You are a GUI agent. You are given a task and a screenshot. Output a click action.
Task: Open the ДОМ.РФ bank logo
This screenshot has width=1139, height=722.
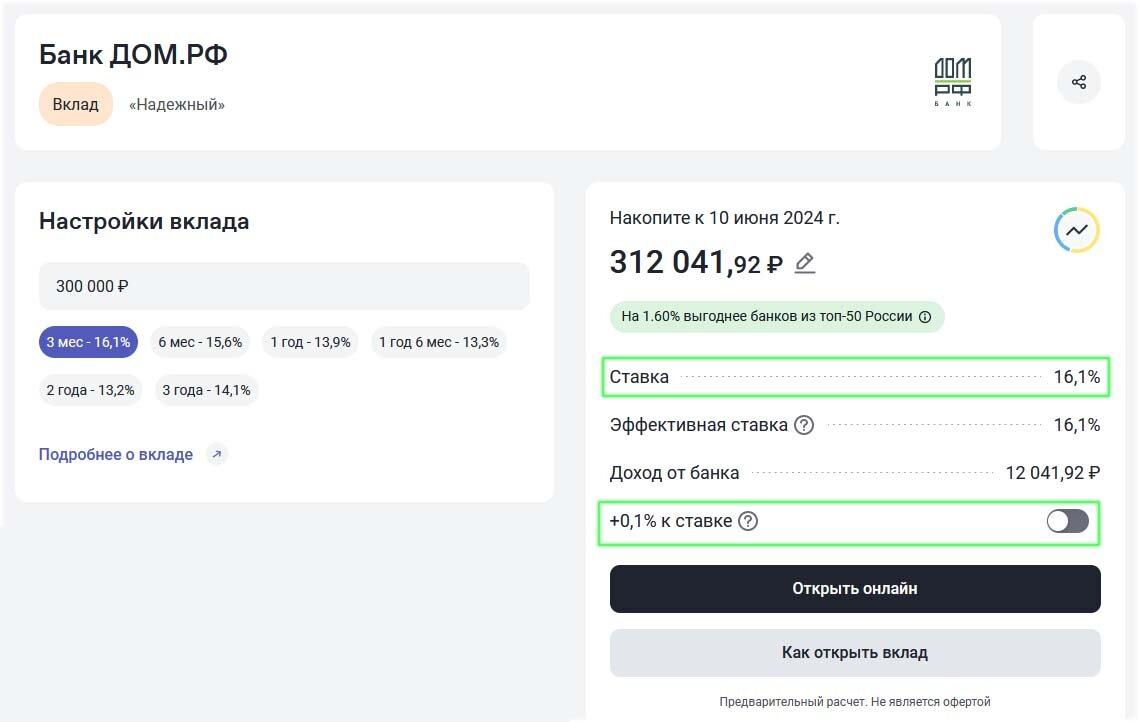[952, 82]
